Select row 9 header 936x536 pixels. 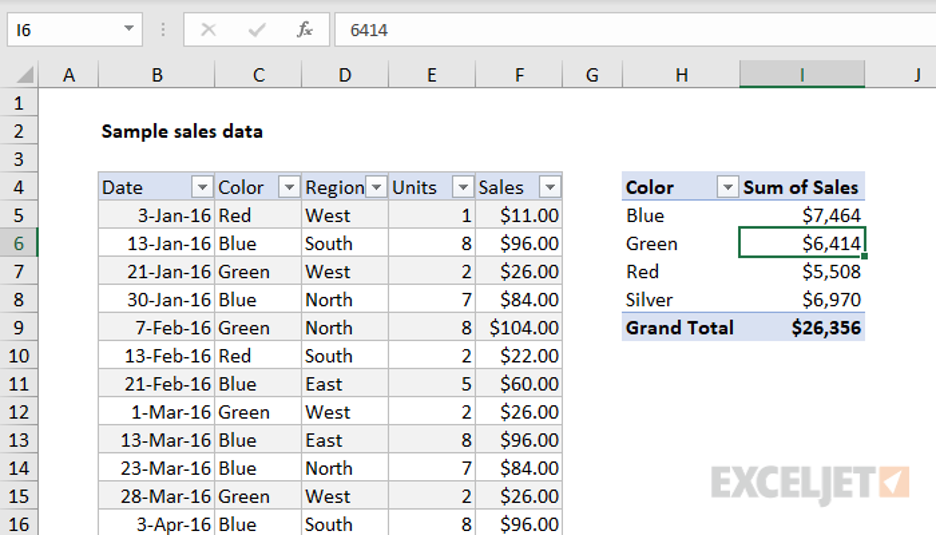tap(19, 328)
